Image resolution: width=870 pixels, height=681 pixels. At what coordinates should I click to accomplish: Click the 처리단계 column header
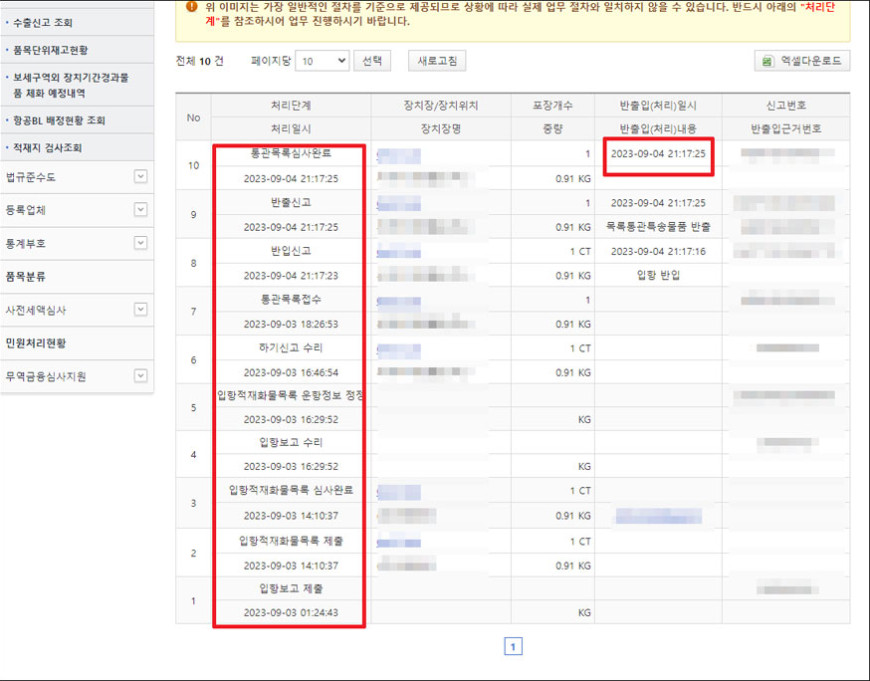tap(290, 105)
